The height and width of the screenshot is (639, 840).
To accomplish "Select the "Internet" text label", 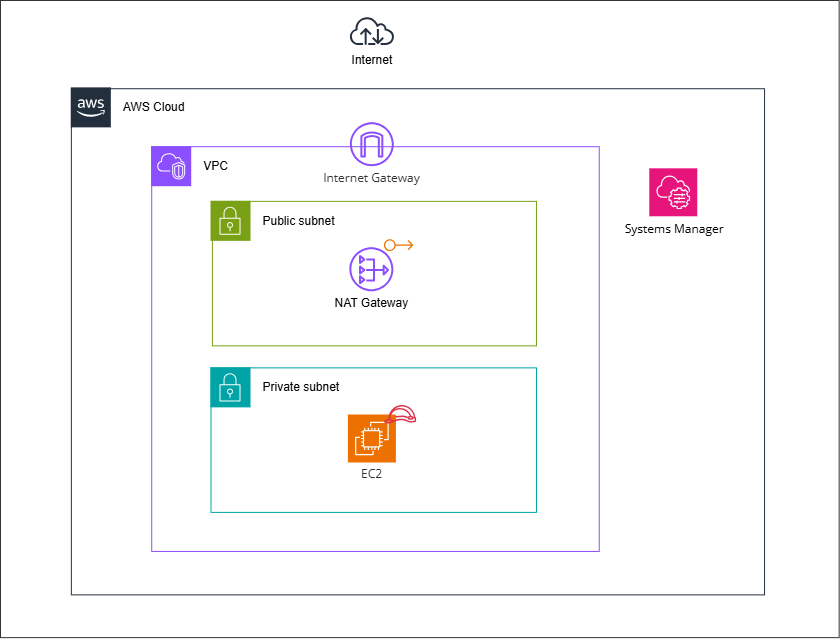I will (372, 60).
